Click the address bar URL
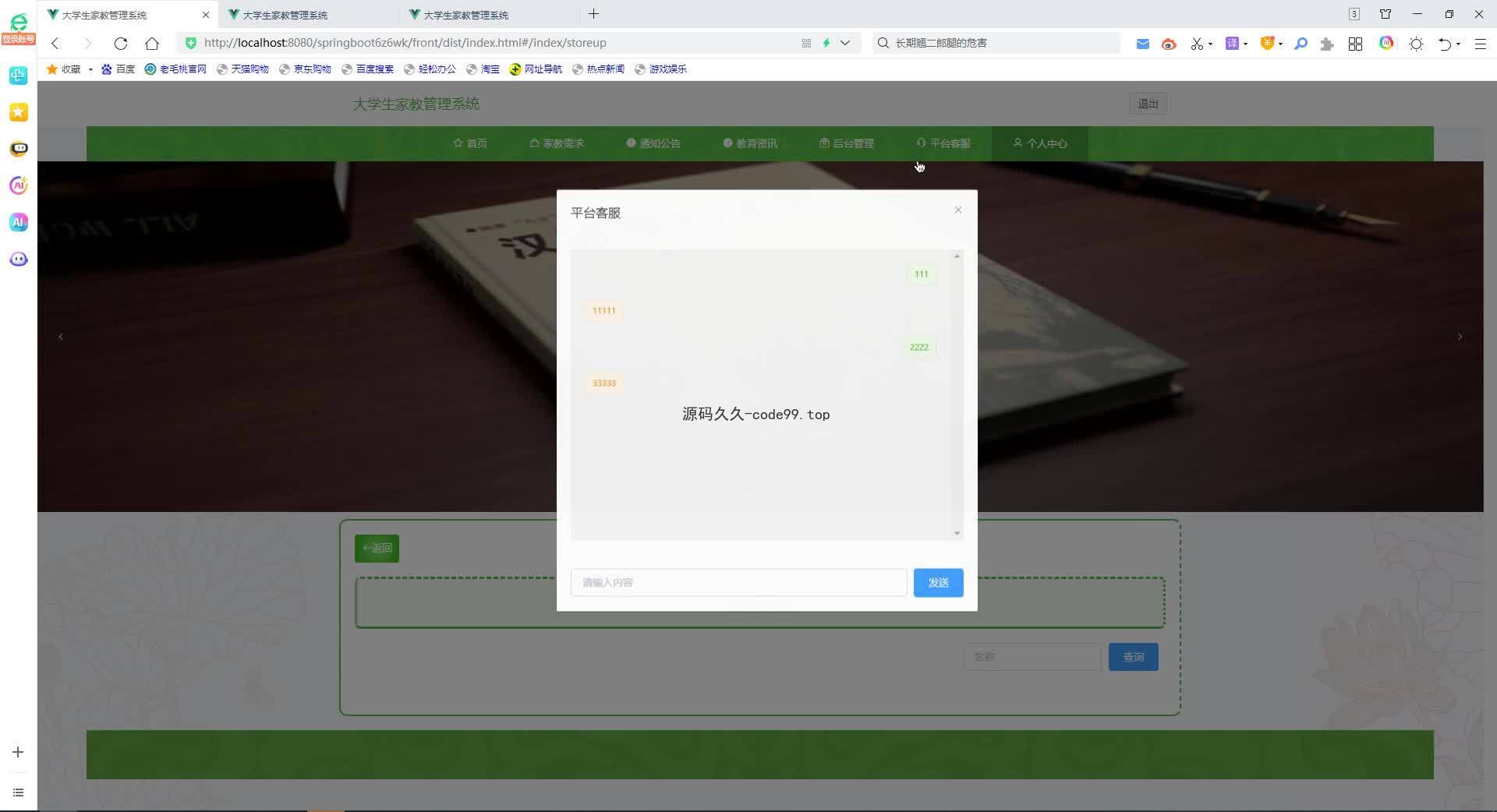The height and width of the screenshot is (812, 1497). (405, 43)
